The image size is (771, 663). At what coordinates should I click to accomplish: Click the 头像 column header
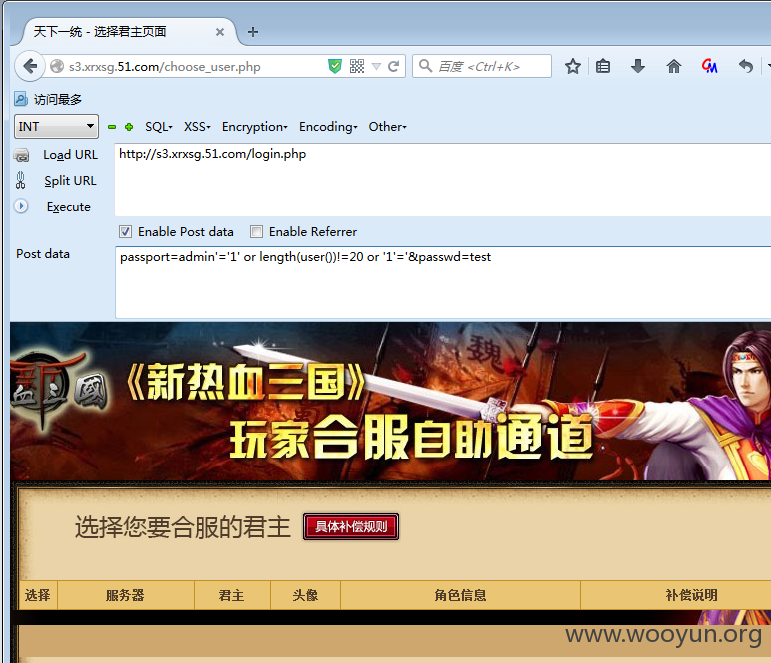pyautogui.click(x=305, y=595)
